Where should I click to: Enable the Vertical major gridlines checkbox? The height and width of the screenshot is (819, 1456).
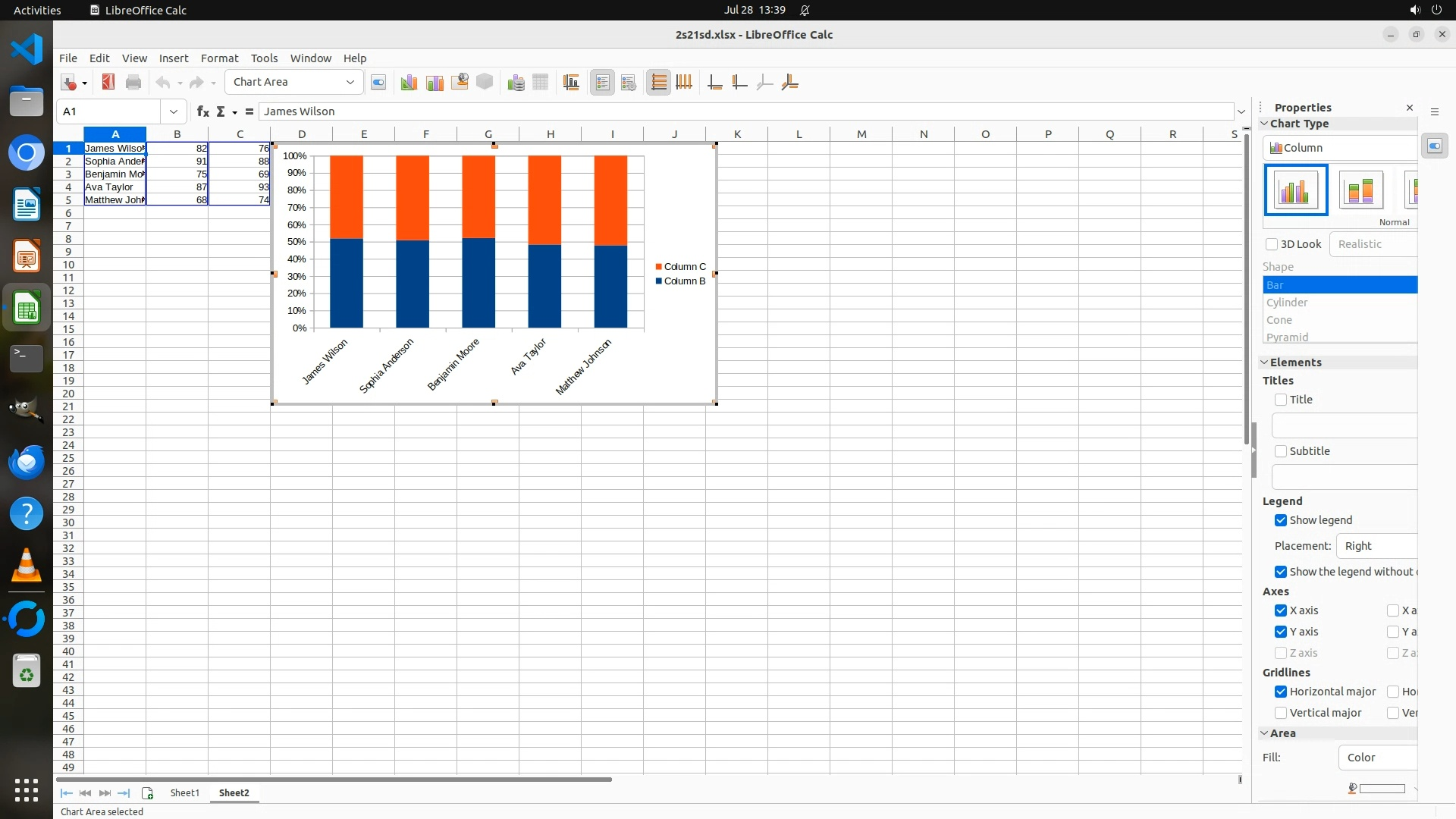click(1281, 713)
